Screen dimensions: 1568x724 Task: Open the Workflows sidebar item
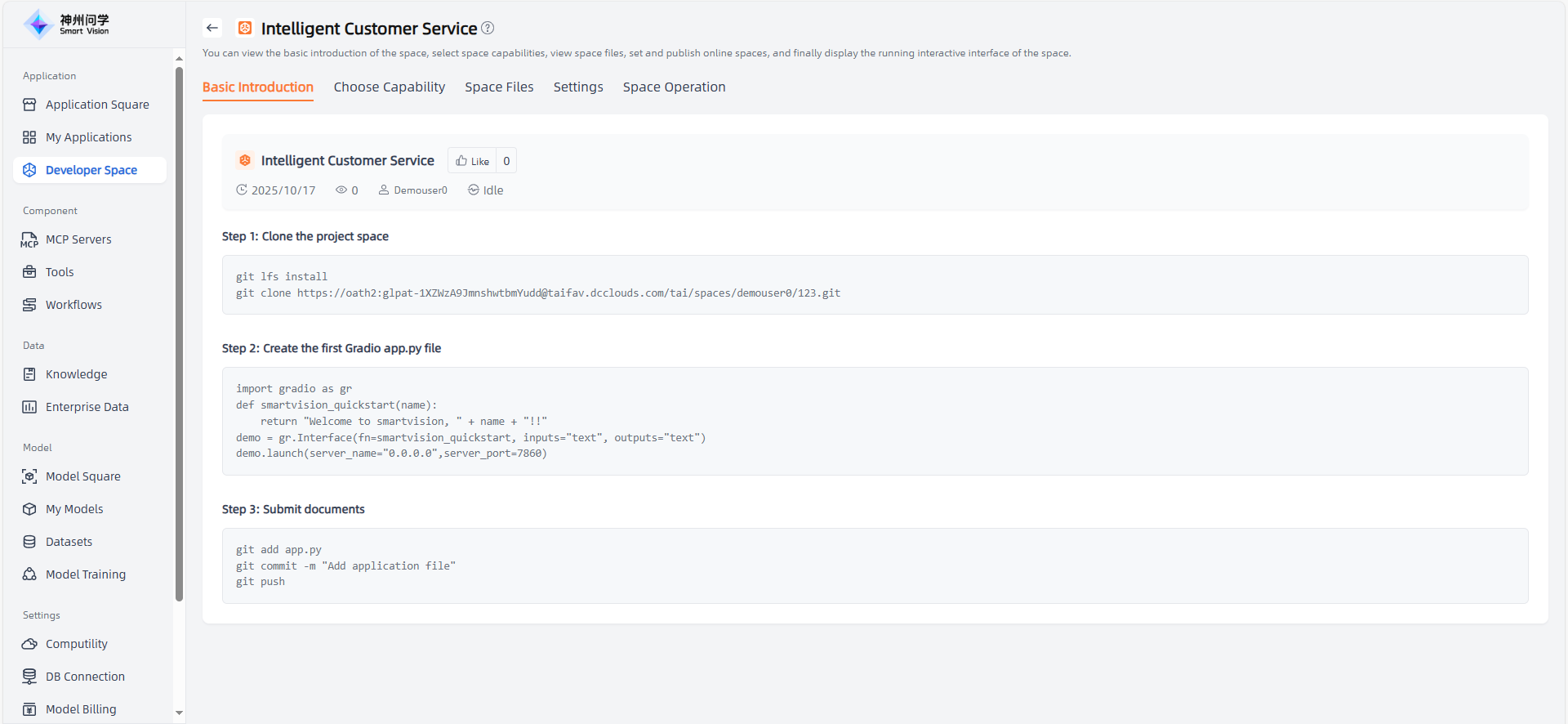tap(73, 305)
